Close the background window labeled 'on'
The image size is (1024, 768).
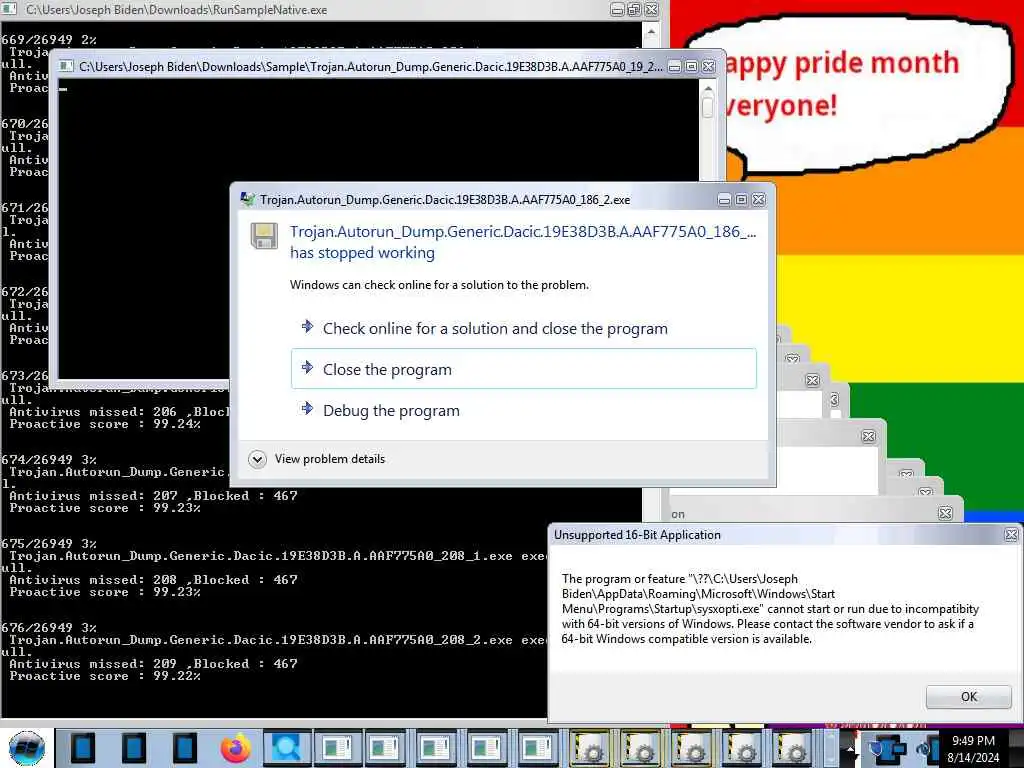click(x=945, y=513)
